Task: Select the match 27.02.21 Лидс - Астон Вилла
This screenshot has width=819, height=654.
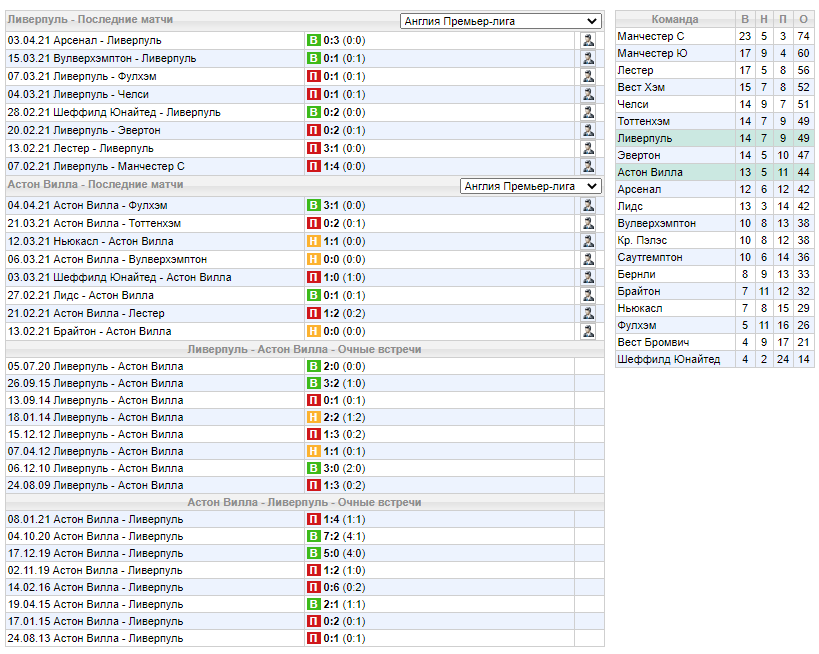Action: pyautogui.click(x=80, y=295)
